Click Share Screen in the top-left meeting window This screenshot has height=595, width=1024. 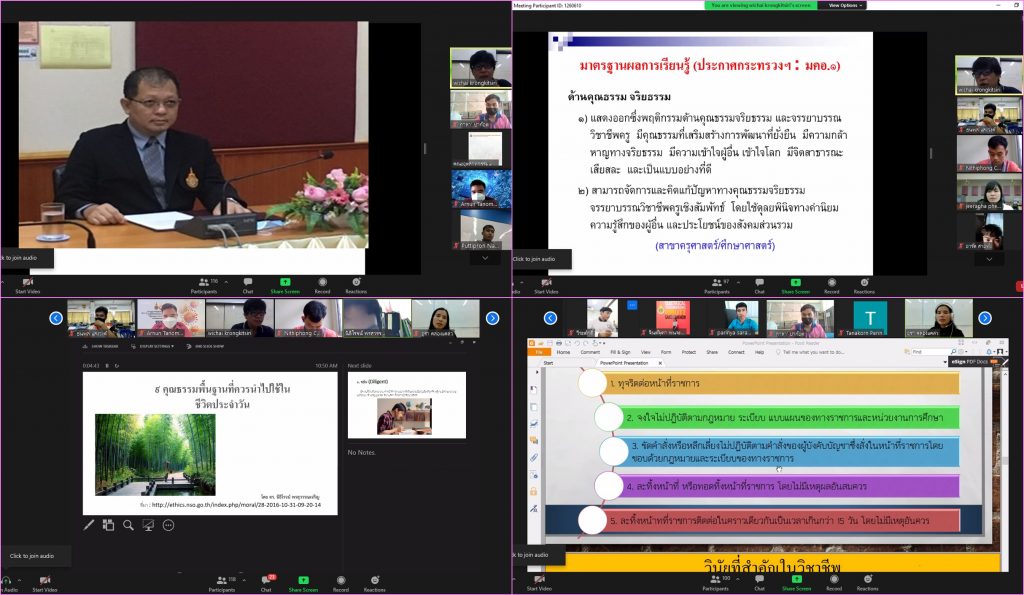coord(286,286)
